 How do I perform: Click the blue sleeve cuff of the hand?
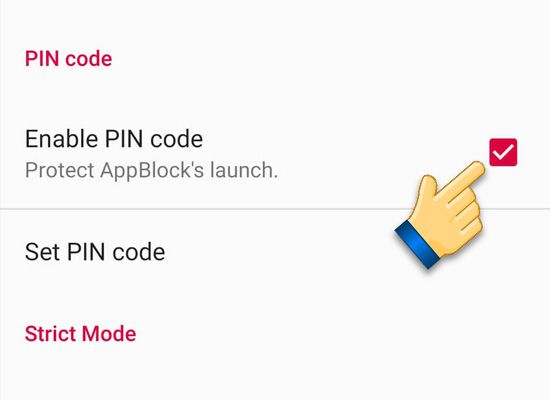pyautogui.click(x=418, y=245)
